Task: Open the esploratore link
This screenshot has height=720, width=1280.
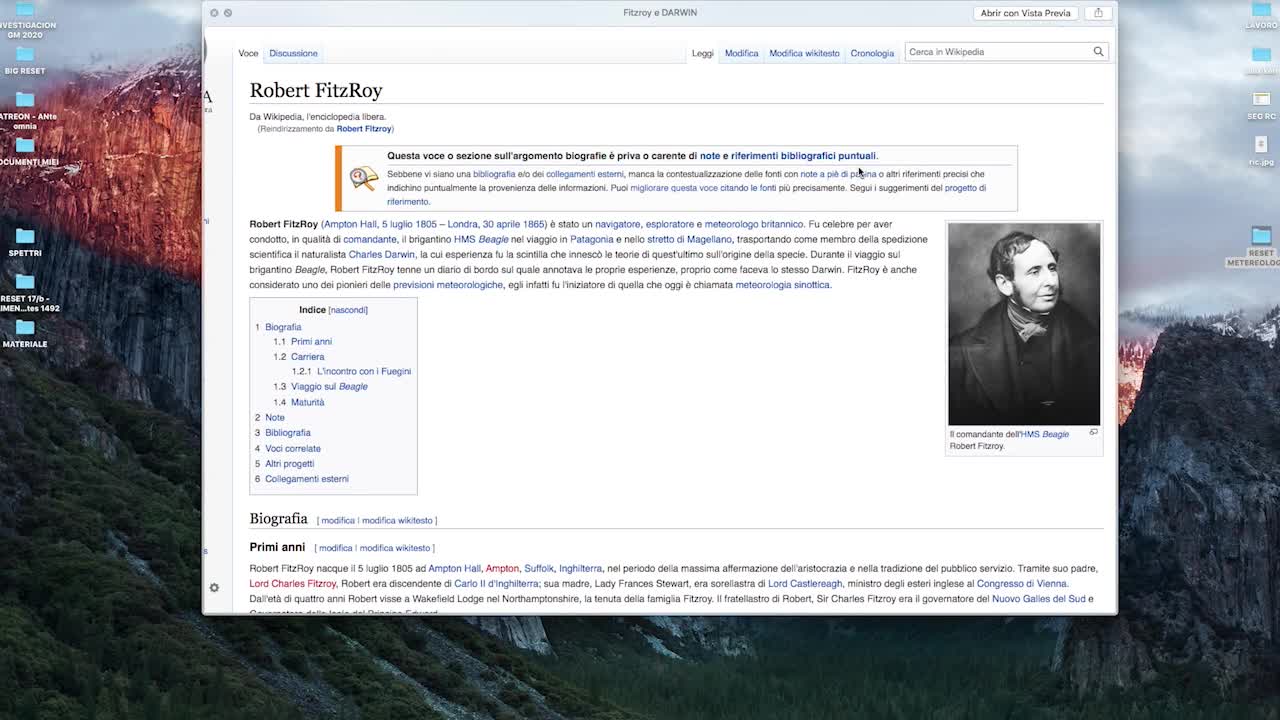Action: coord(669,224)
